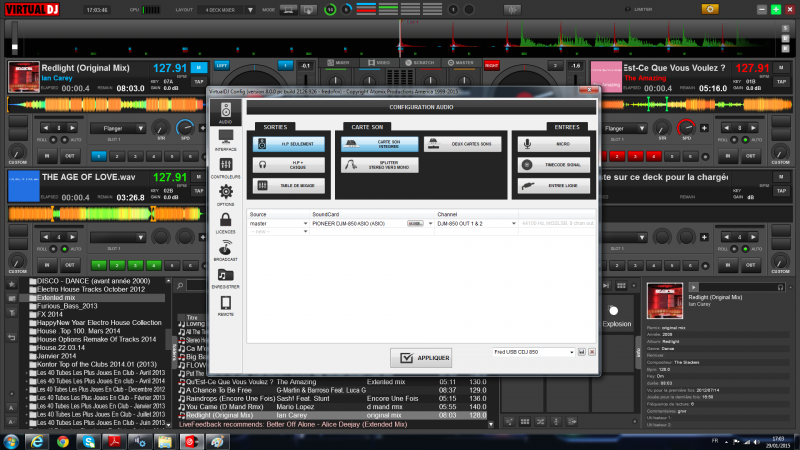Open the Licences padlock section
The width and height of the screenshot is (800, 450).
pos(225,222)
